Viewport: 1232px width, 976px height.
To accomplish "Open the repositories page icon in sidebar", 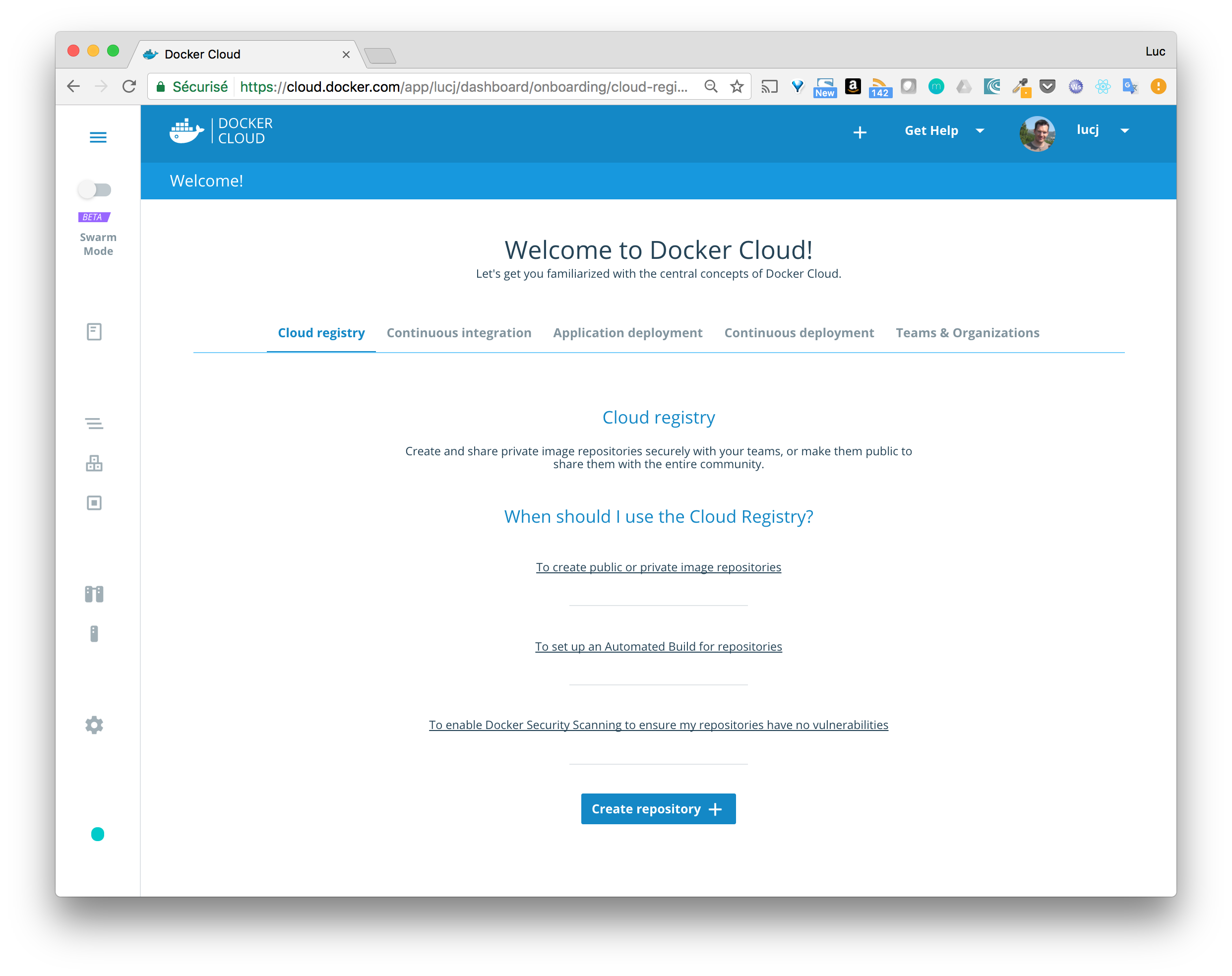I will tap(94, 332).
